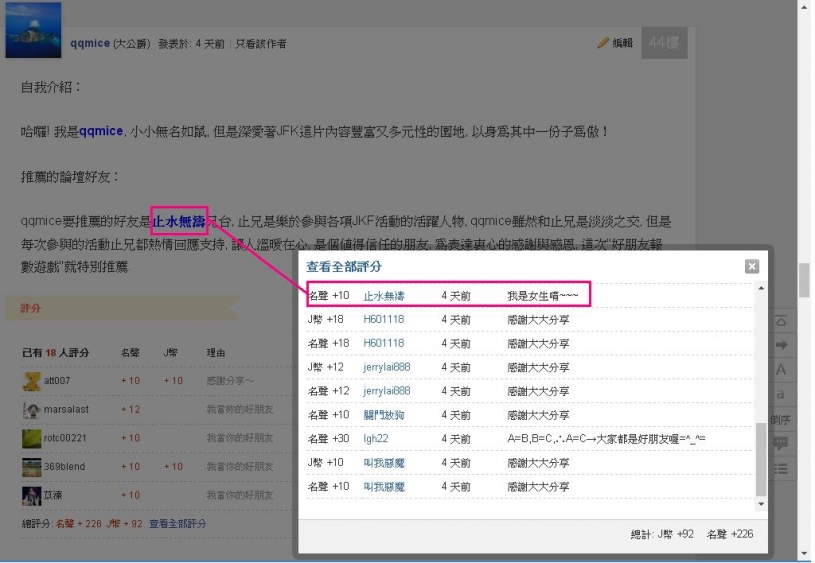Screen dimensions: 815x563
Task: Click +12 名聲 value for marsalast
Action: pyautogui.click(x=130, y=410)
